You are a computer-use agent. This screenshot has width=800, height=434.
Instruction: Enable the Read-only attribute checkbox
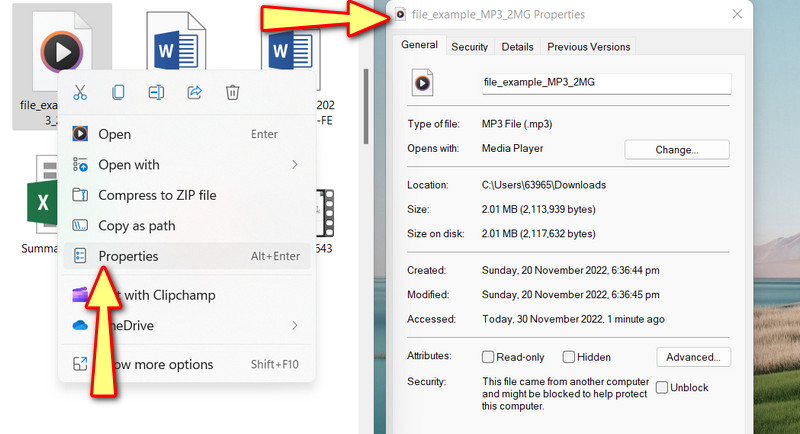pos(488,357)
